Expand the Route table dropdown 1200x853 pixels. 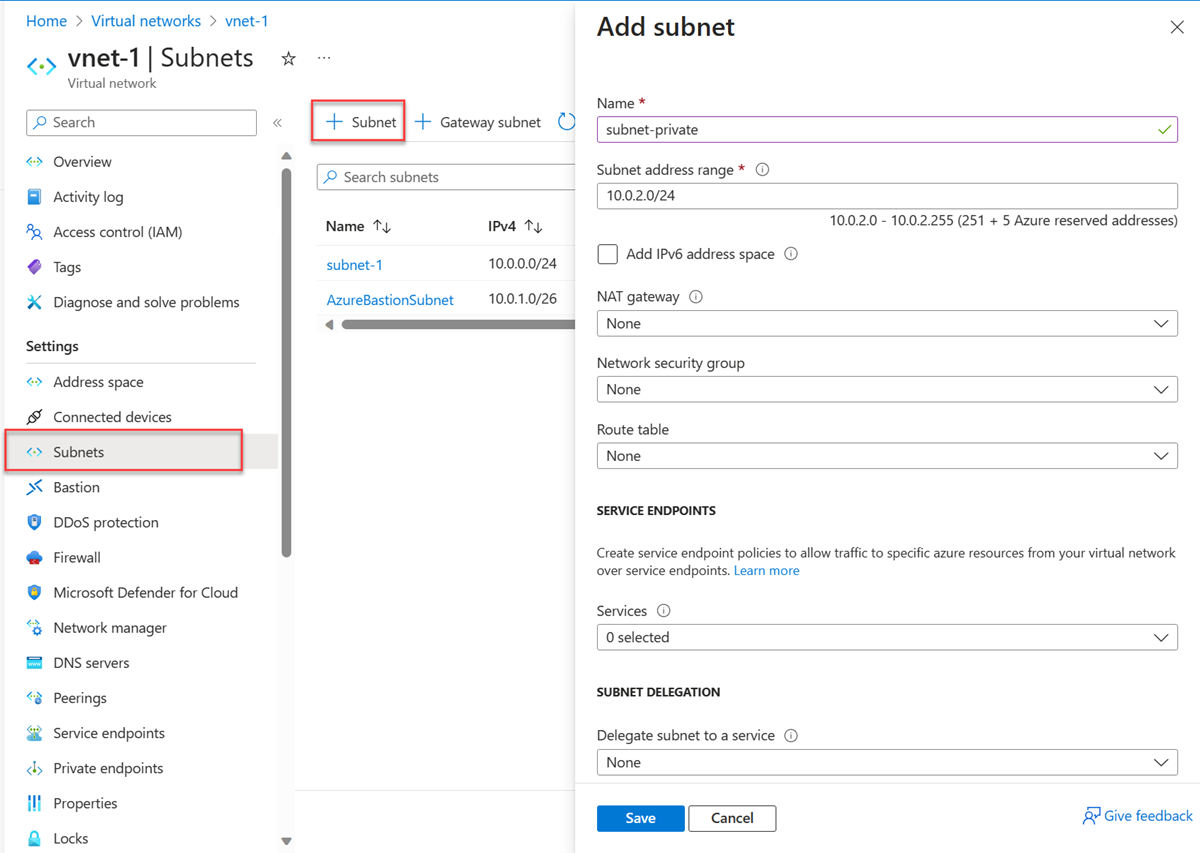coord(886,456)
